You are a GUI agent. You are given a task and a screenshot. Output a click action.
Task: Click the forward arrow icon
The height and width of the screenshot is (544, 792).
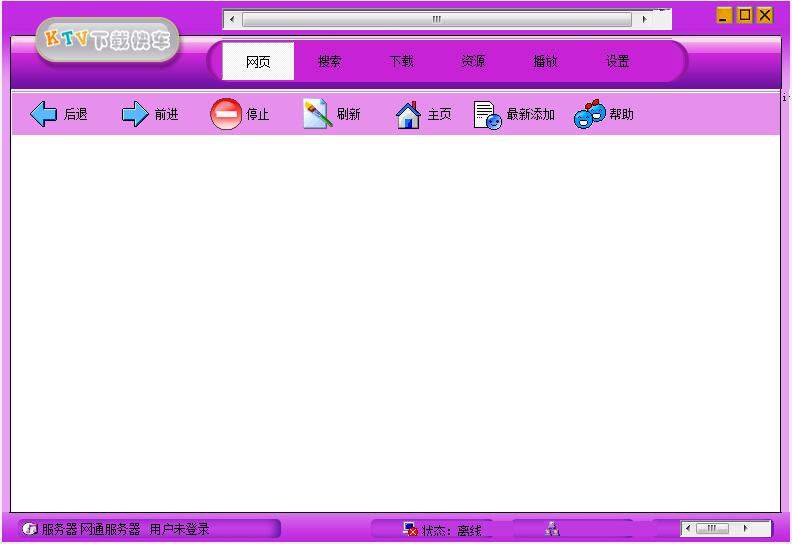click(x=134, y=115)
